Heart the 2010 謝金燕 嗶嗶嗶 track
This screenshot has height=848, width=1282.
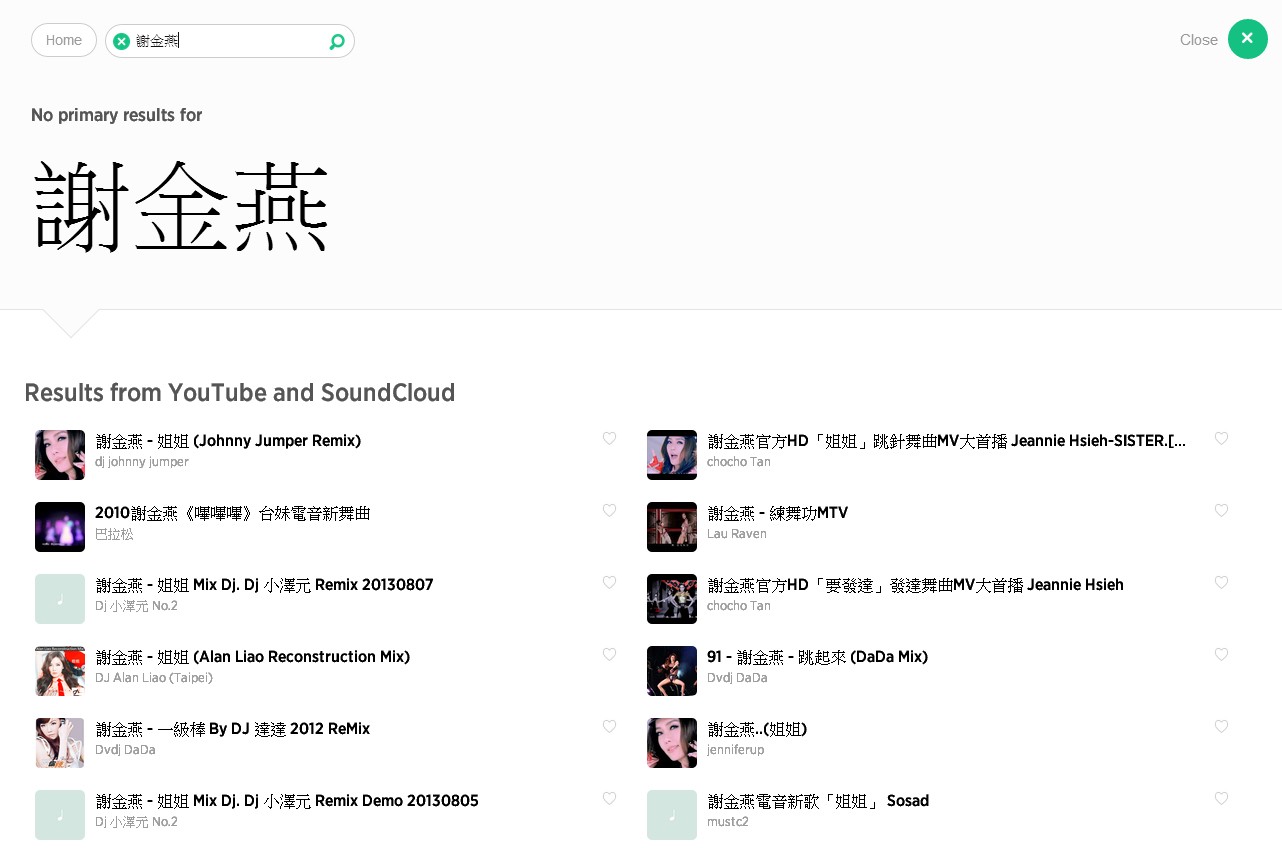pyautogui.click(x=609, y=511)
